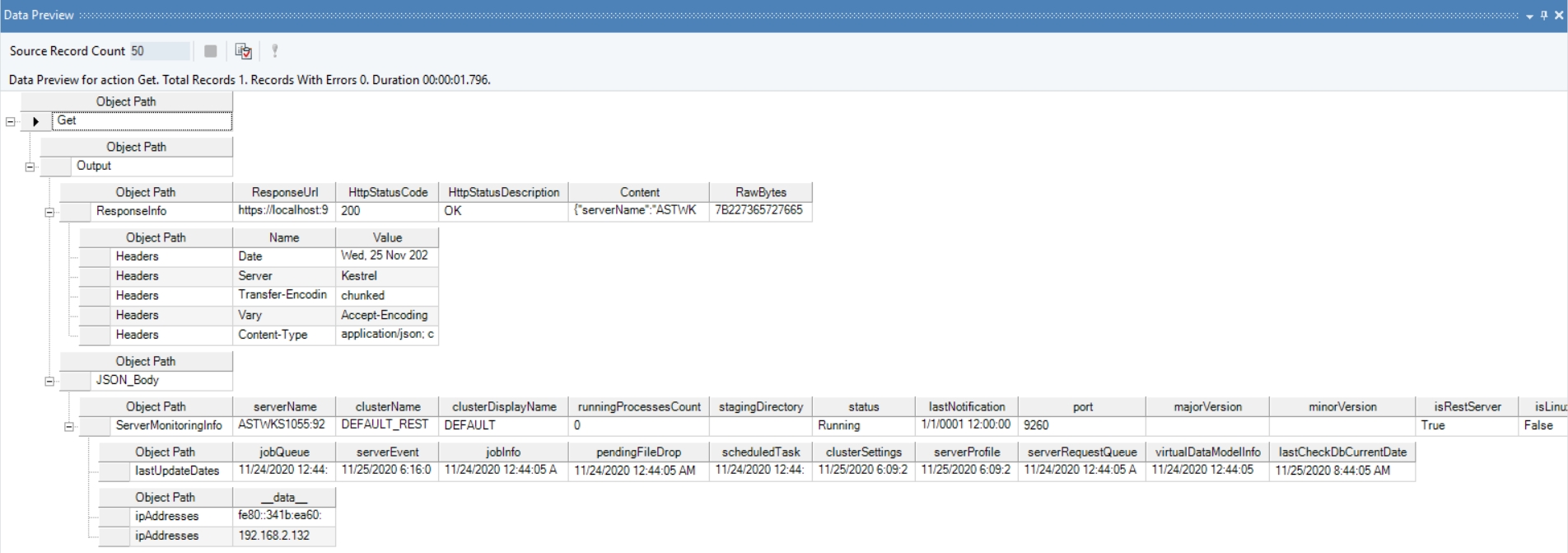Image resolution: width=1568 pixels, height=553 pixels.
Task: Click the serverName column header
Action: point(284,406)
